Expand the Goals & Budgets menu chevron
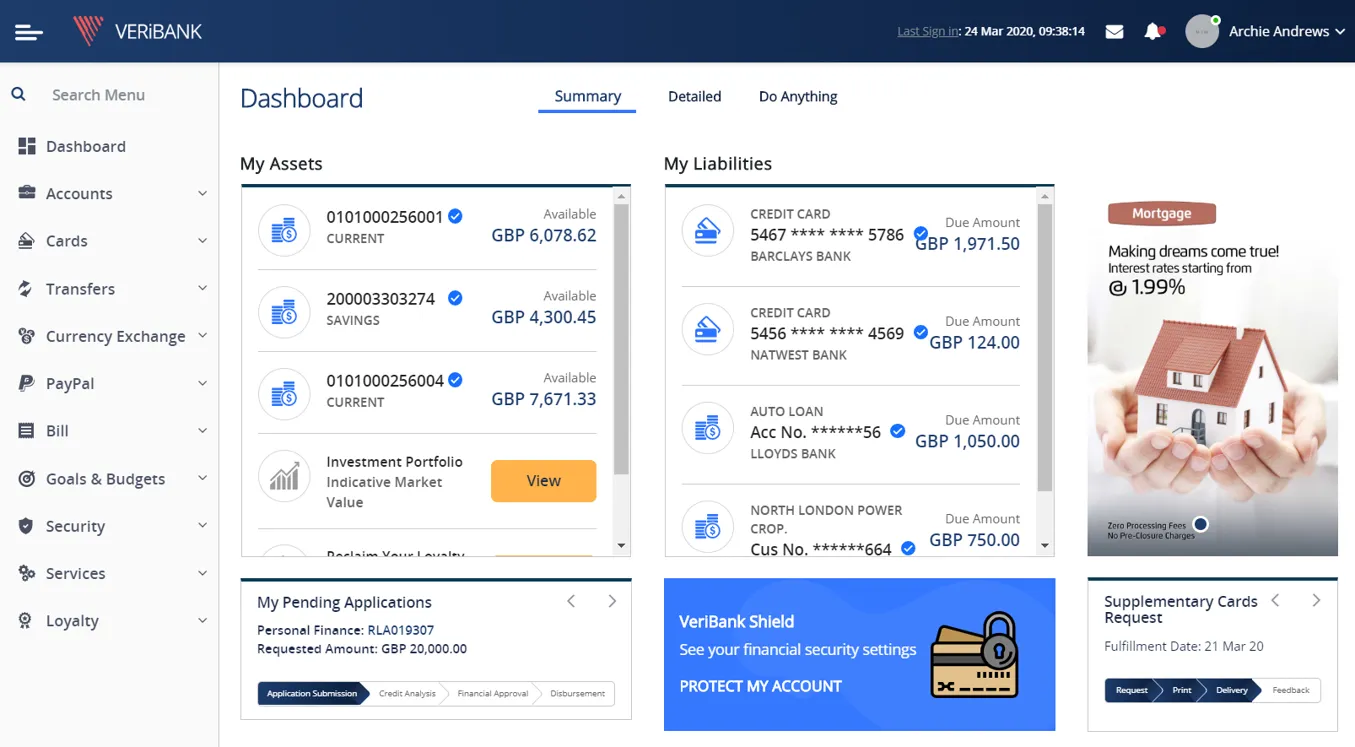1355x747 pixels. (202, 479)
